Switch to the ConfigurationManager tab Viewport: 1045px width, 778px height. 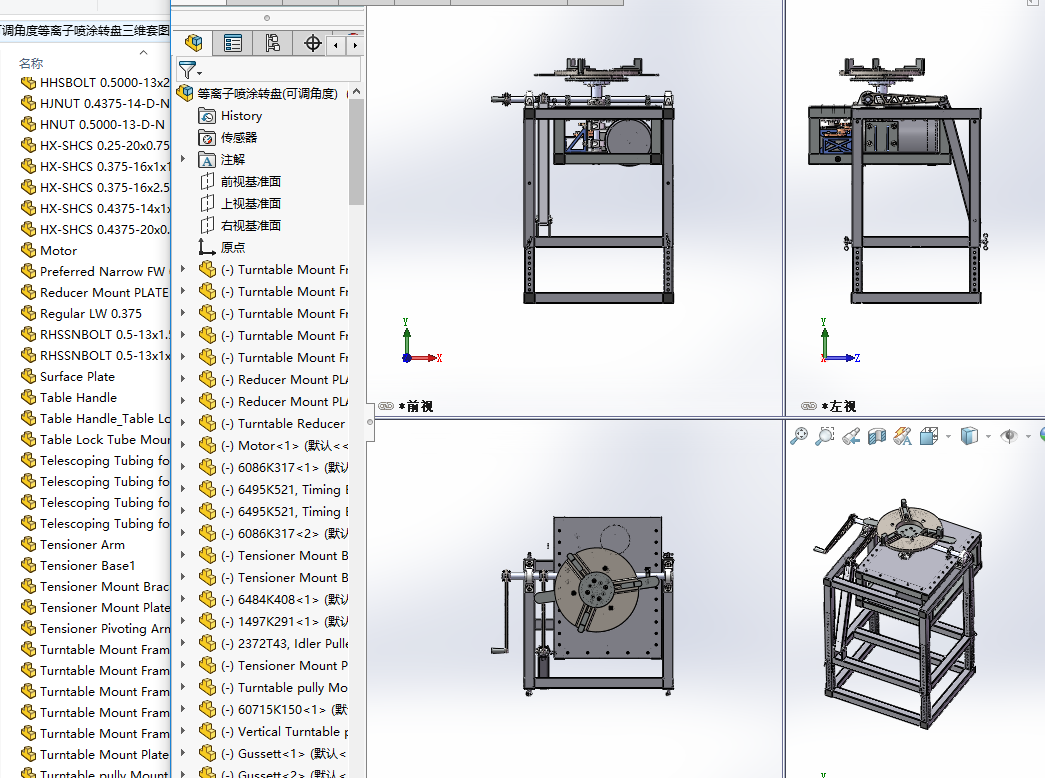(273, 43)
